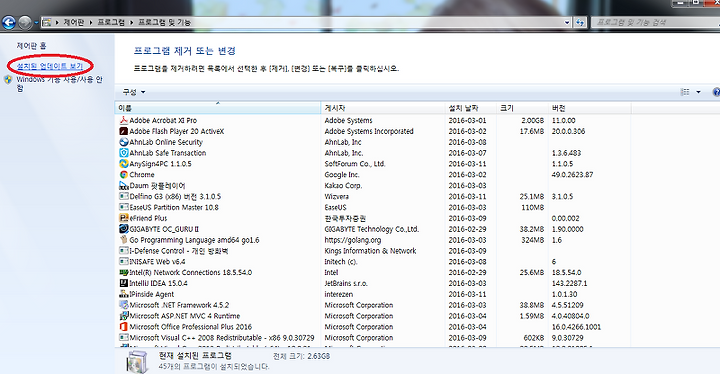The width and height of the screenshot is (720, 374).
Task: Open the 구성 dropdown menu
Action: pos(134,92)
